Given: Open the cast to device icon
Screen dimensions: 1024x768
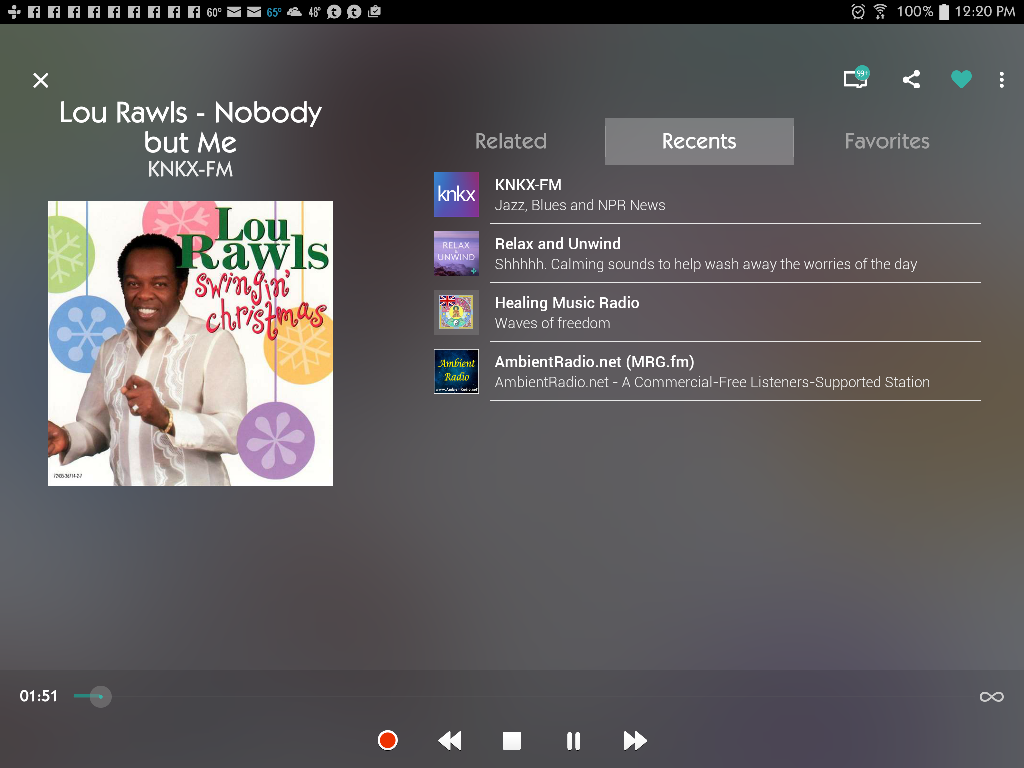Looking at the screenshot, I should (x=856, y=78).
